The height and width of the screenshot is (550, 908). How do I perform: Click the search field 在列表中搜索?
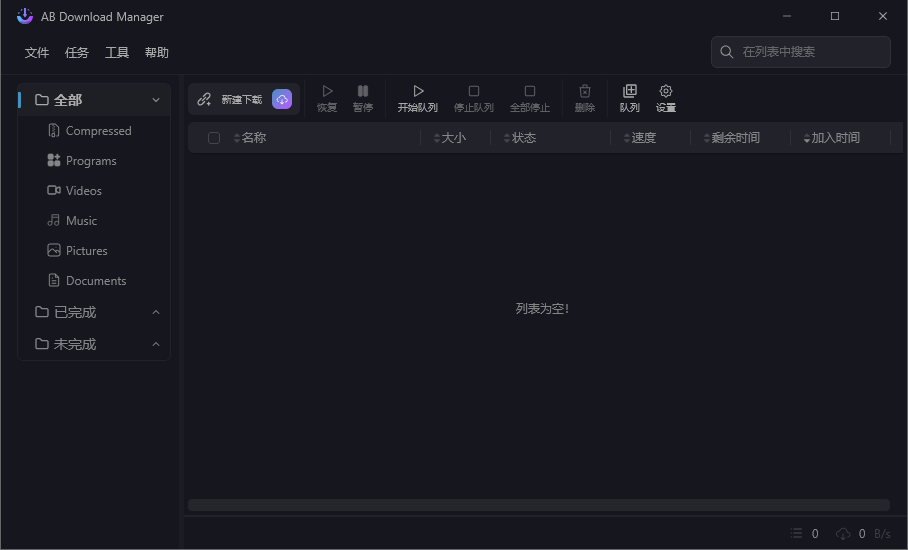(810, 52)
